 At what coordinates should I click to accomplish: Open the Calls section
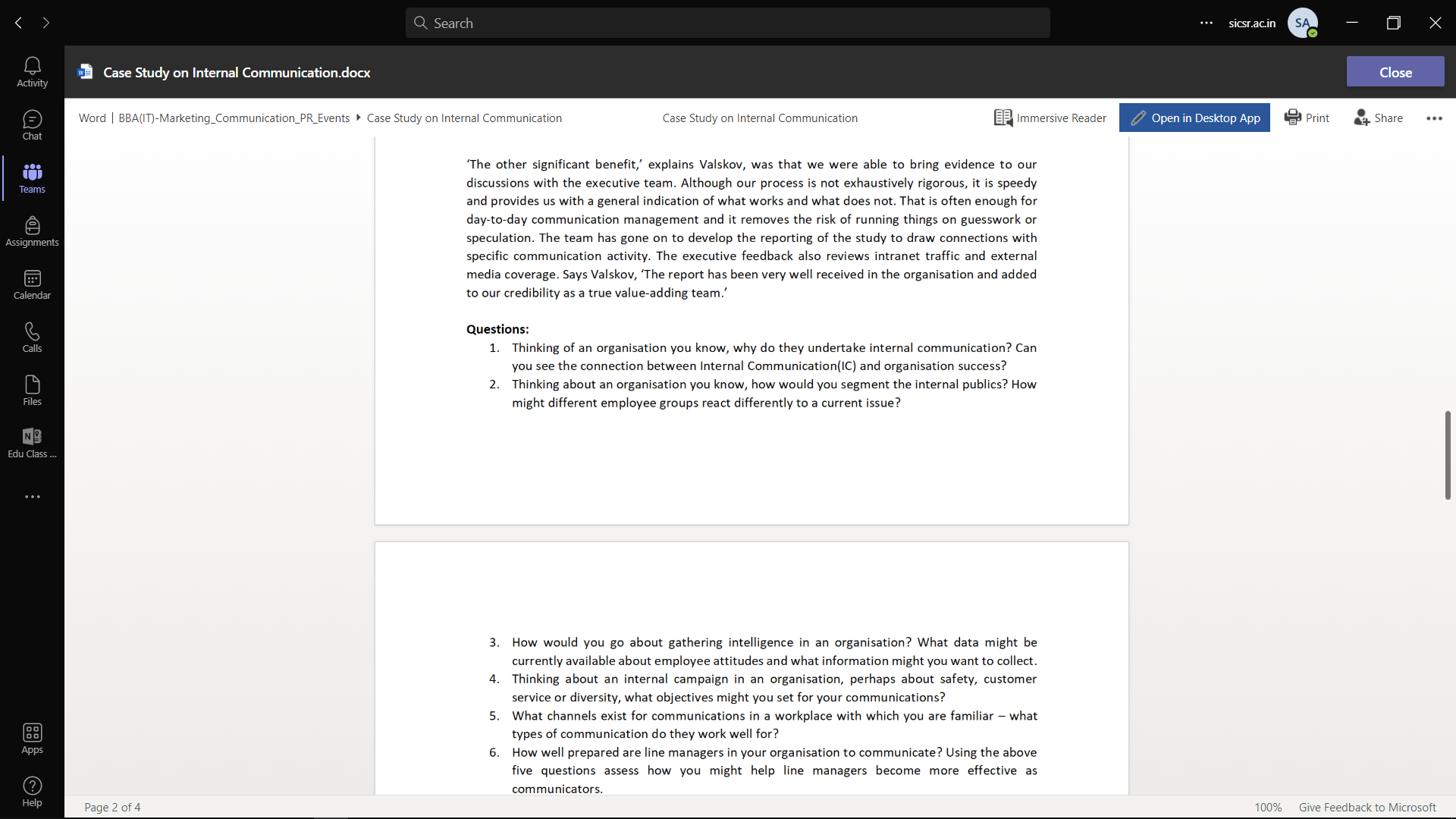(x=32, y=337)
